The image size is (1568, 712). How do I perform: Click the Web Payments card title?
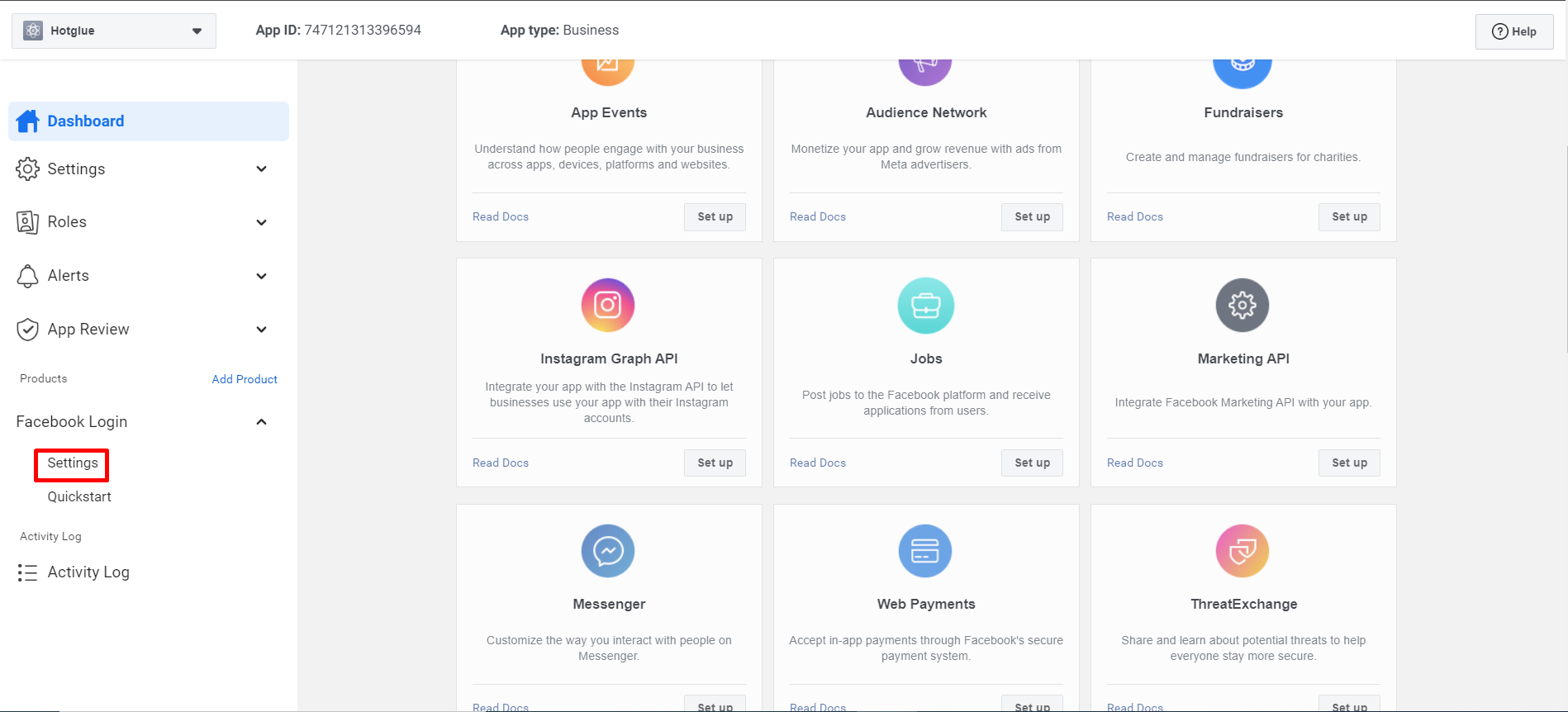tap(926, 605)
